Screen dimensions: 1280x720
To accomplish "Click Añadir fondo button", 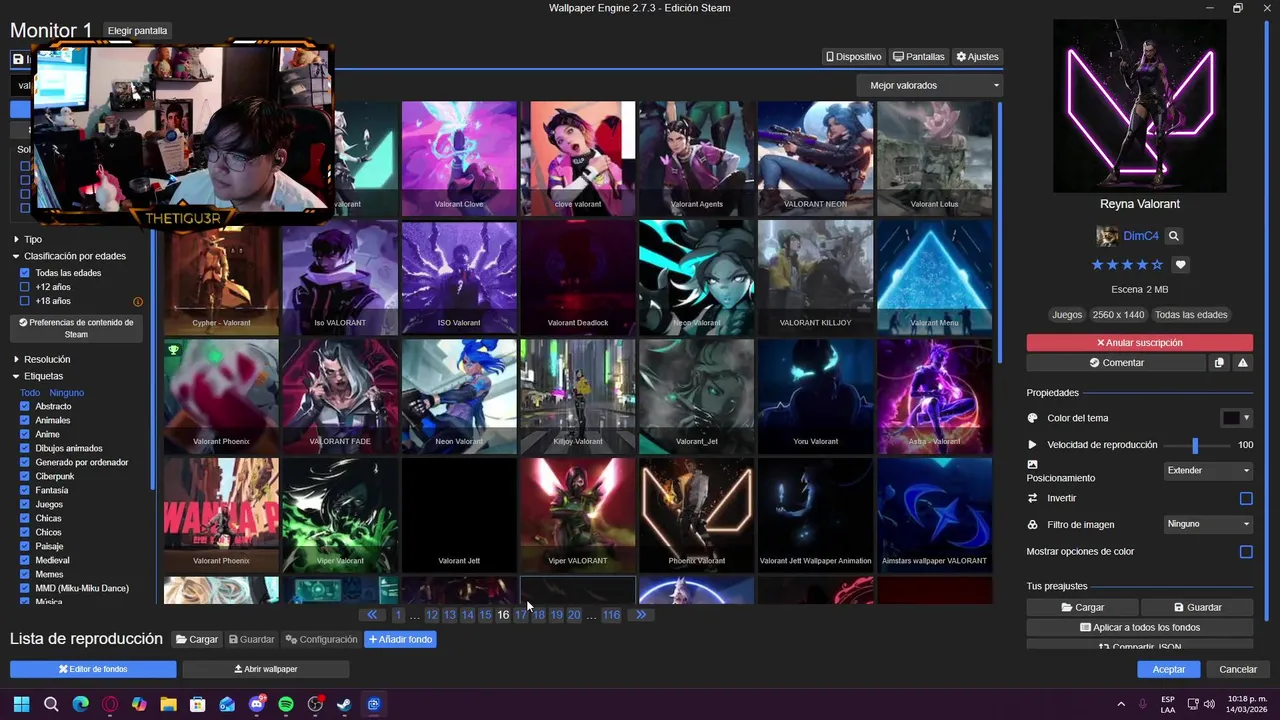I will point(400,640).
